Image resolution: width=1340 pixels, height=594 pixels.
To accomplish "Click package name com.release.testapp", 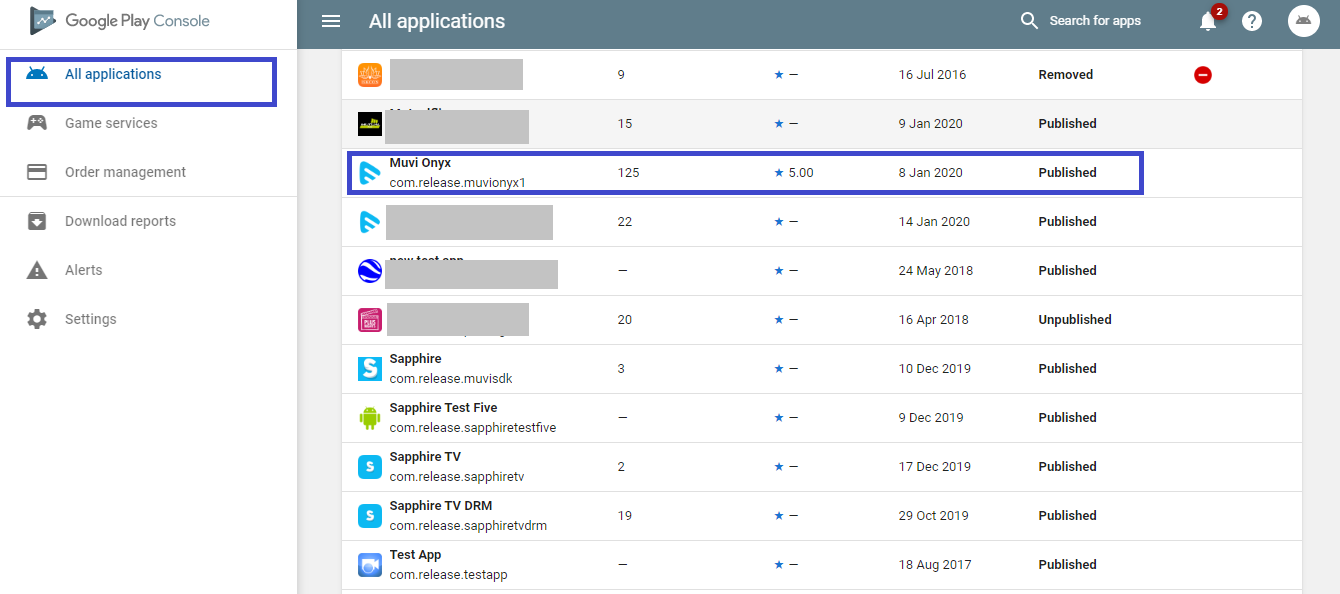I will 448,575.
